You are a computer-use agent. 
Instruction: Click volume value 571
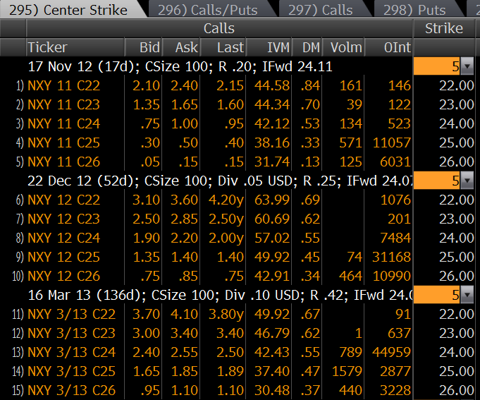pos(351,143)
